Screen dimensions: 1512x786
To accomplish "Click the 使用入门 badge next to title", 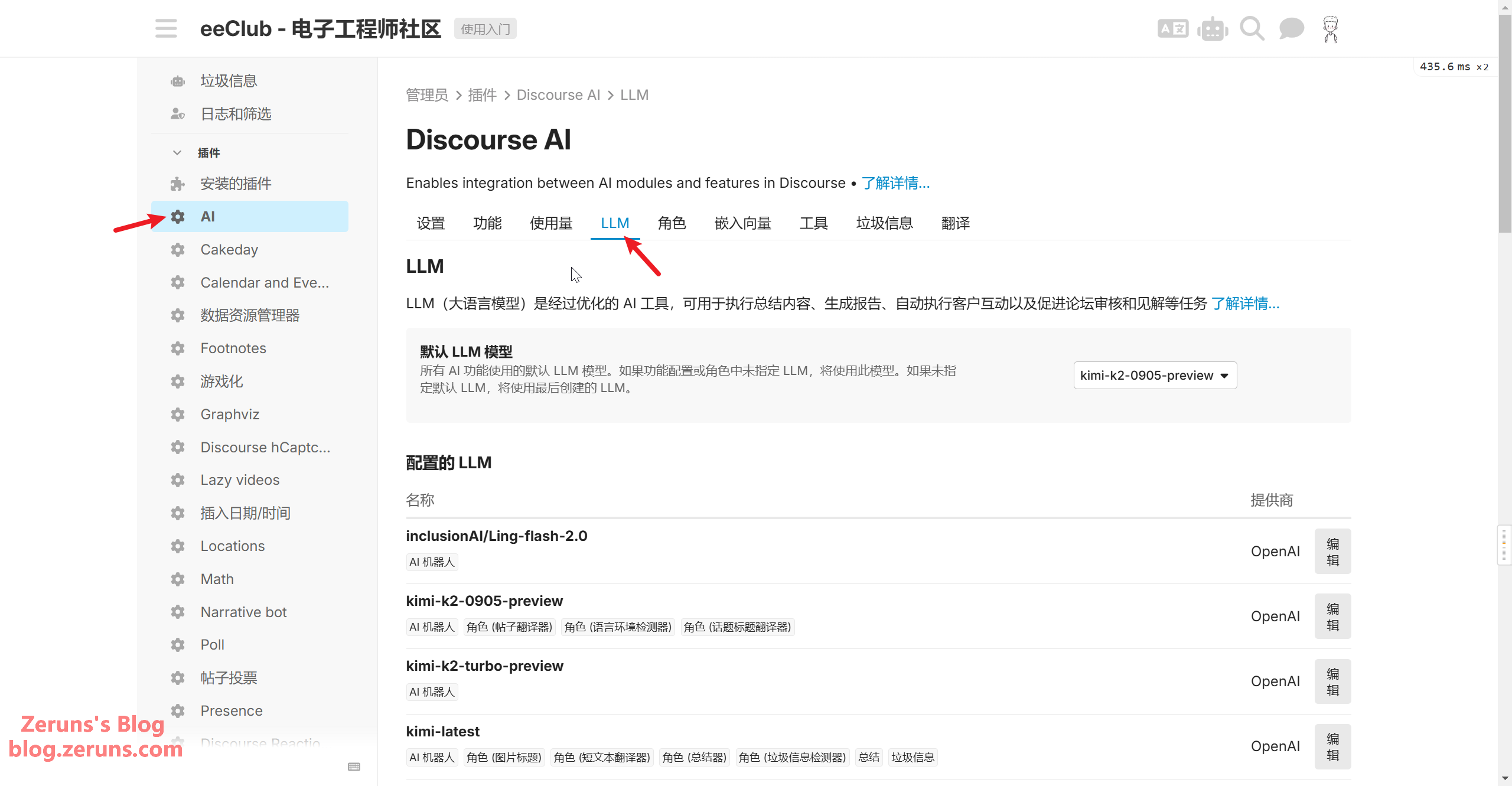I will coord(485,29).
